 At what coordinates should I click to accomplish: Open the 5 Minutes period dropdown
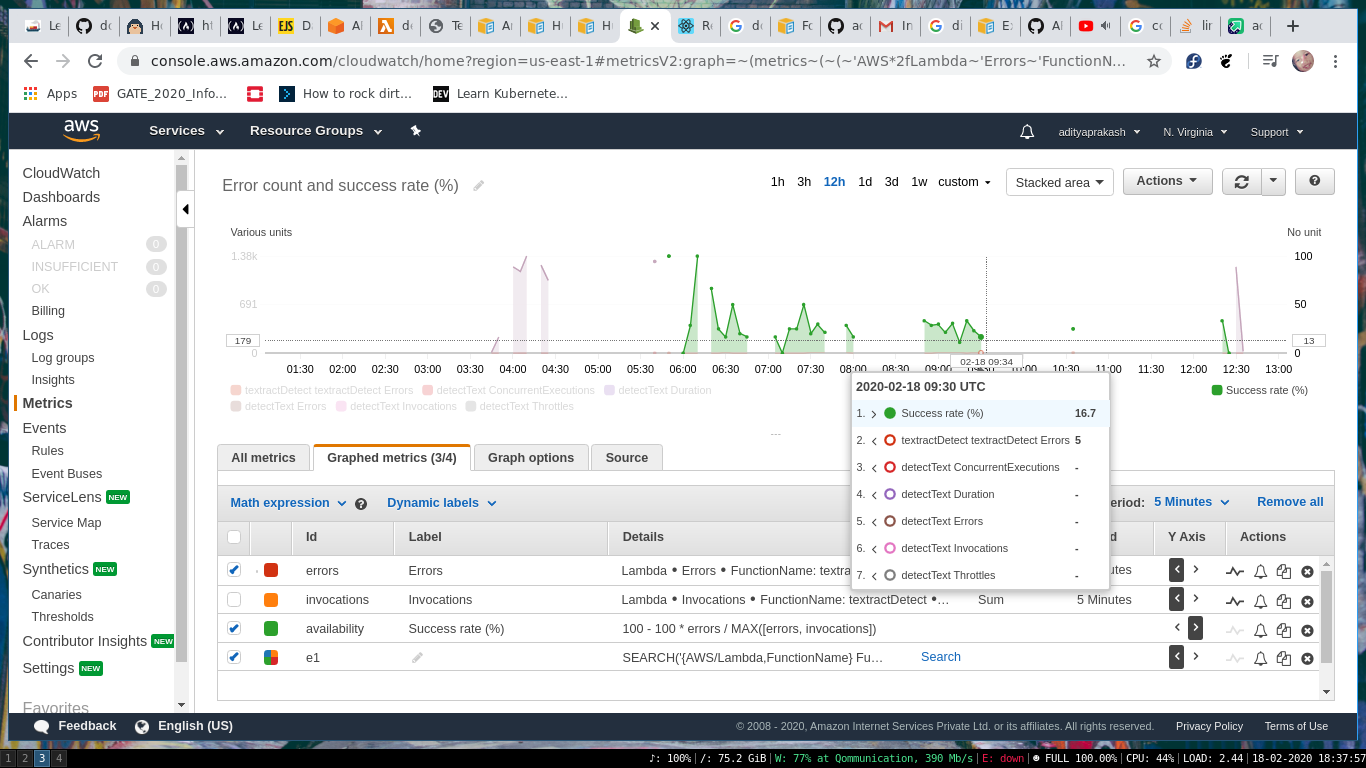coord(1192,502)
